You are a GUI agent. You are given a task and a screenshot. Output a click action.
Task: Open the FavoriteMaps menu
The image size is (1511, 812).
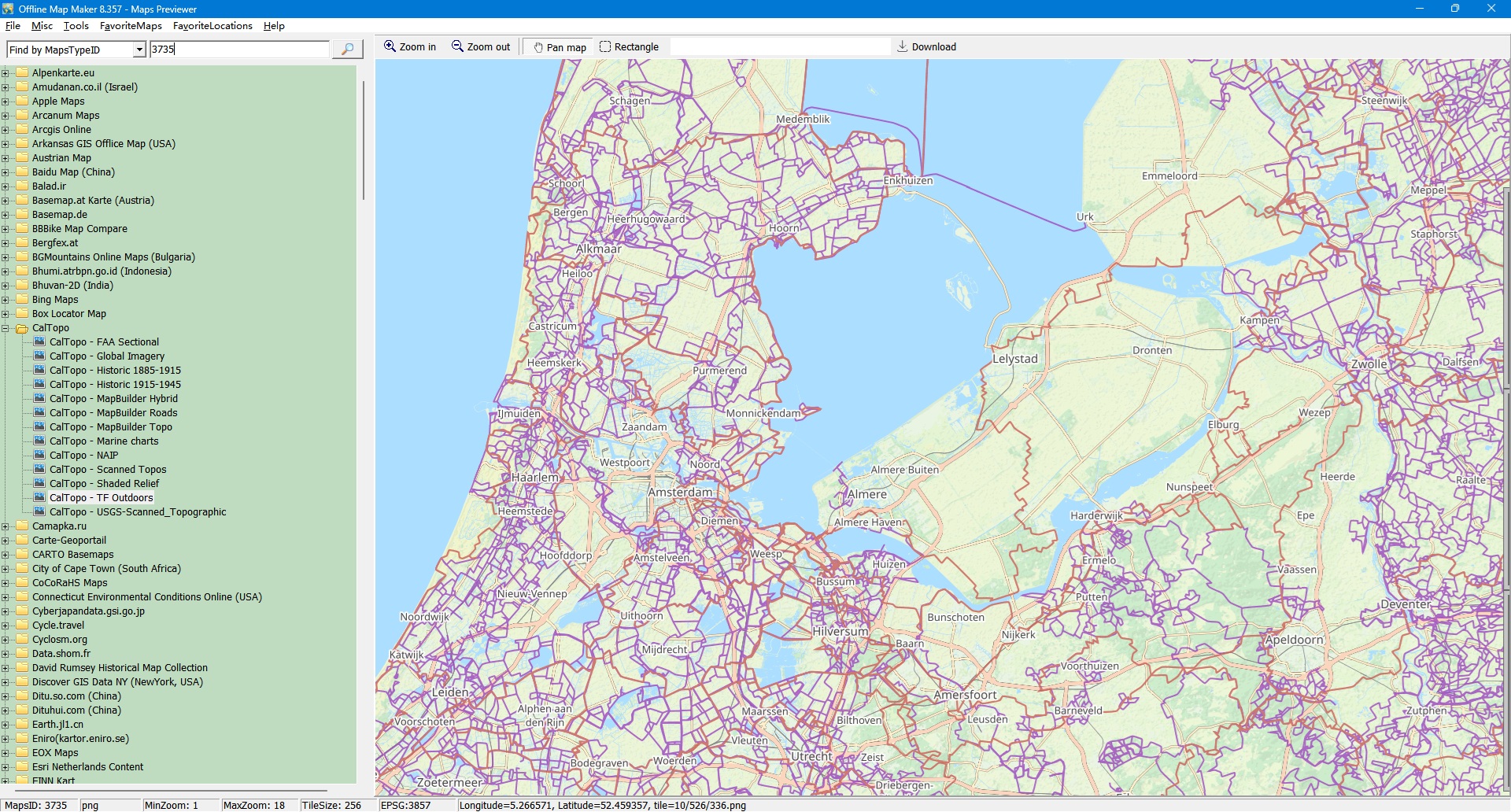tap(131, 26)
